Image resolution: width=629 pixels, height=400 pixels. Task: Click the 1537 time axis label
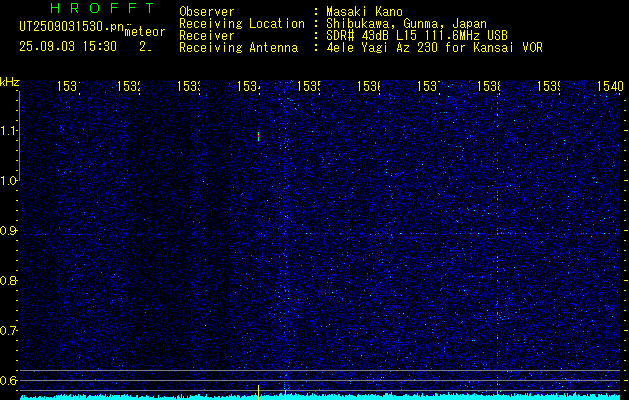tap(428, 86)
